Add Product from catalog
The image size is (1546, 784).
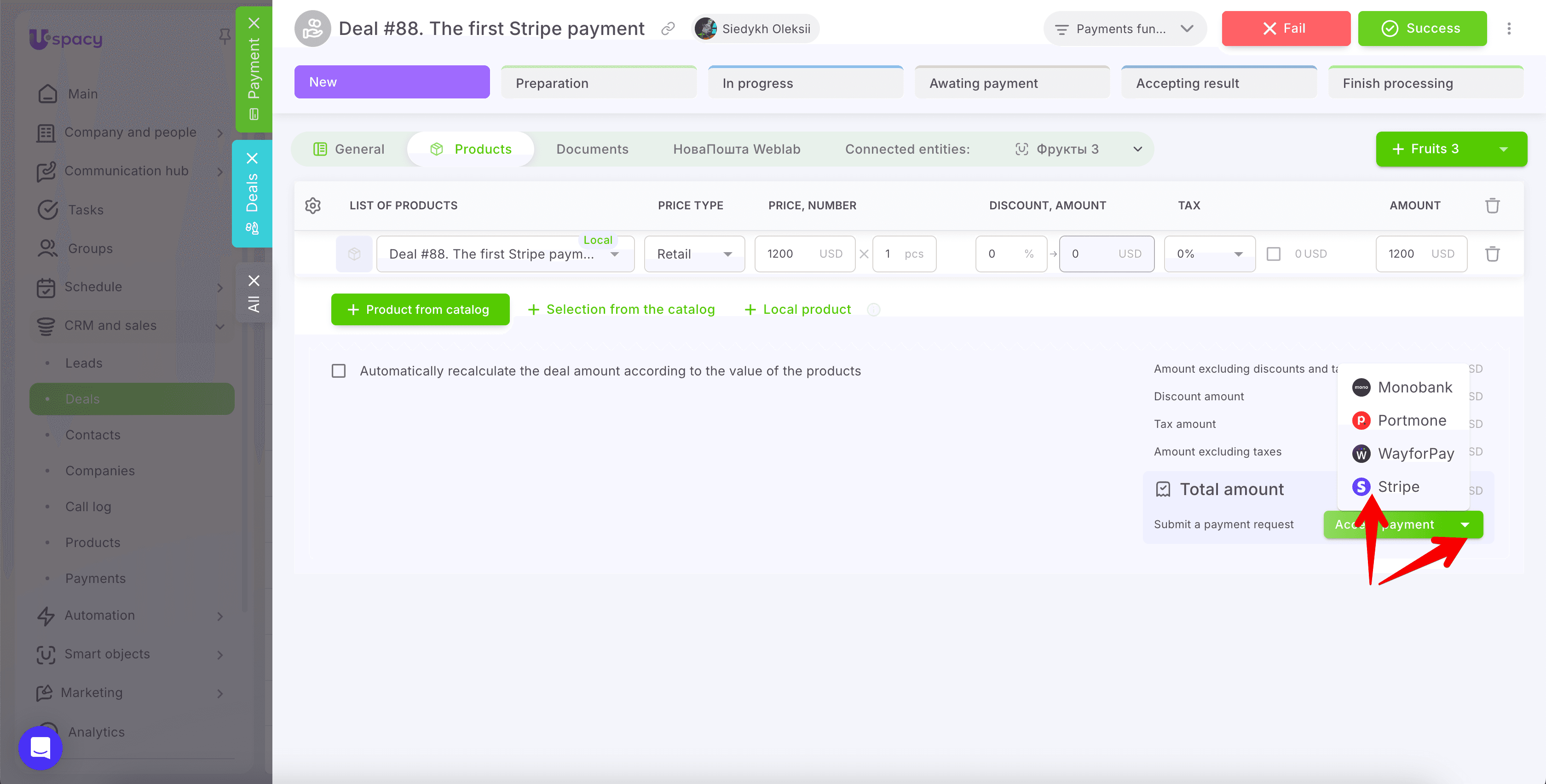point(420,309)
